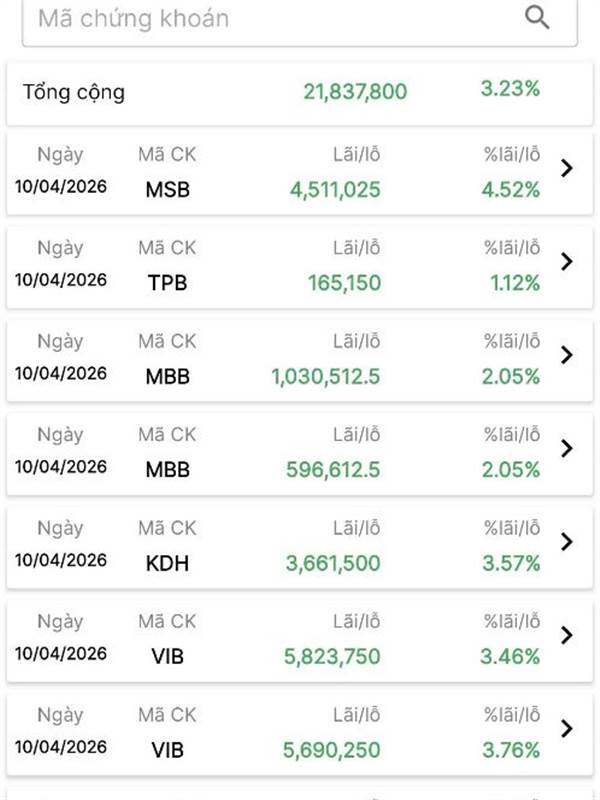This screenshot has height=800, width=600.
Task: Select the Tổng cộng label
Action: point(74,92)
